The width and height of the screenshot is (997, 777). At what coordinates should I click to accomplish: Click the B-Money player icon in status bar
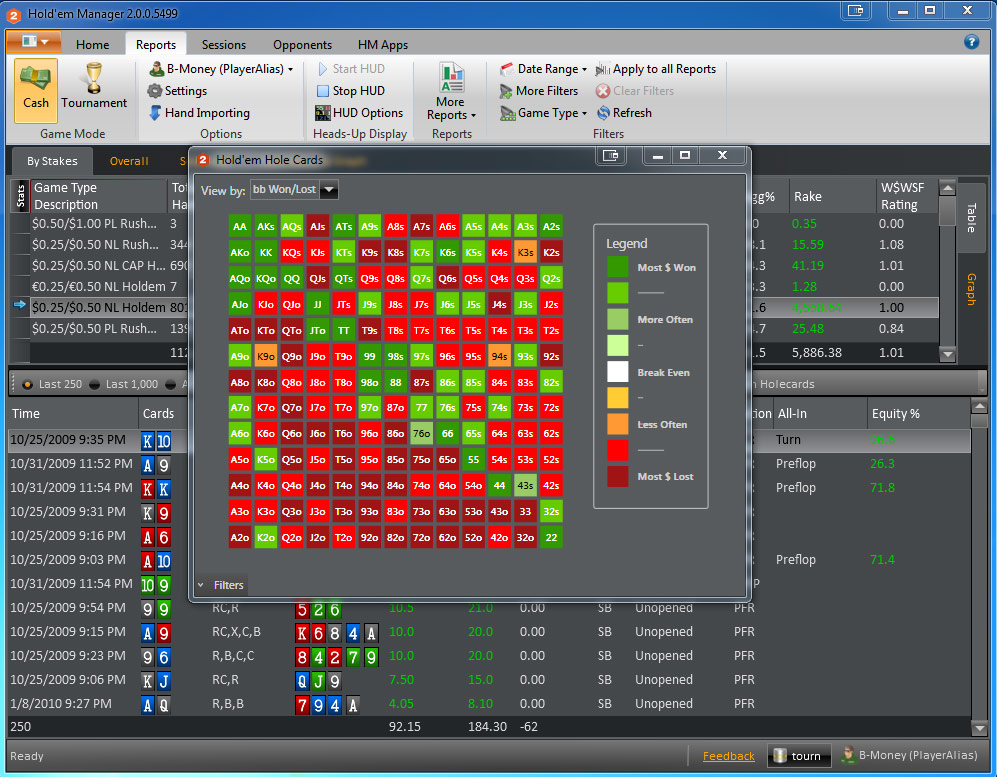tap(848, 755)
